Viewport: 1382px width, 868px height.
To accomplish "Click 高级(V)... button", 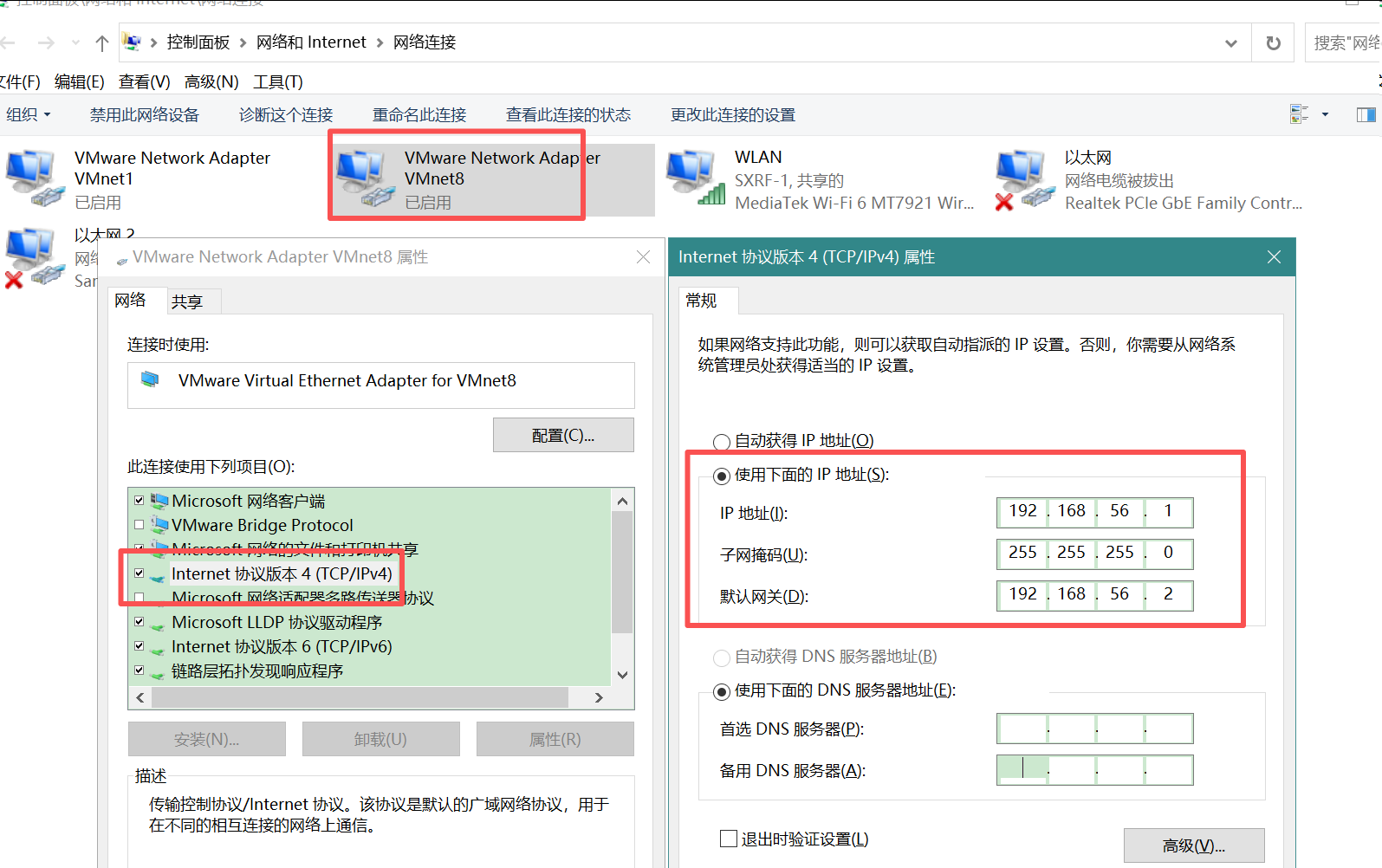I will point(1194,845).
